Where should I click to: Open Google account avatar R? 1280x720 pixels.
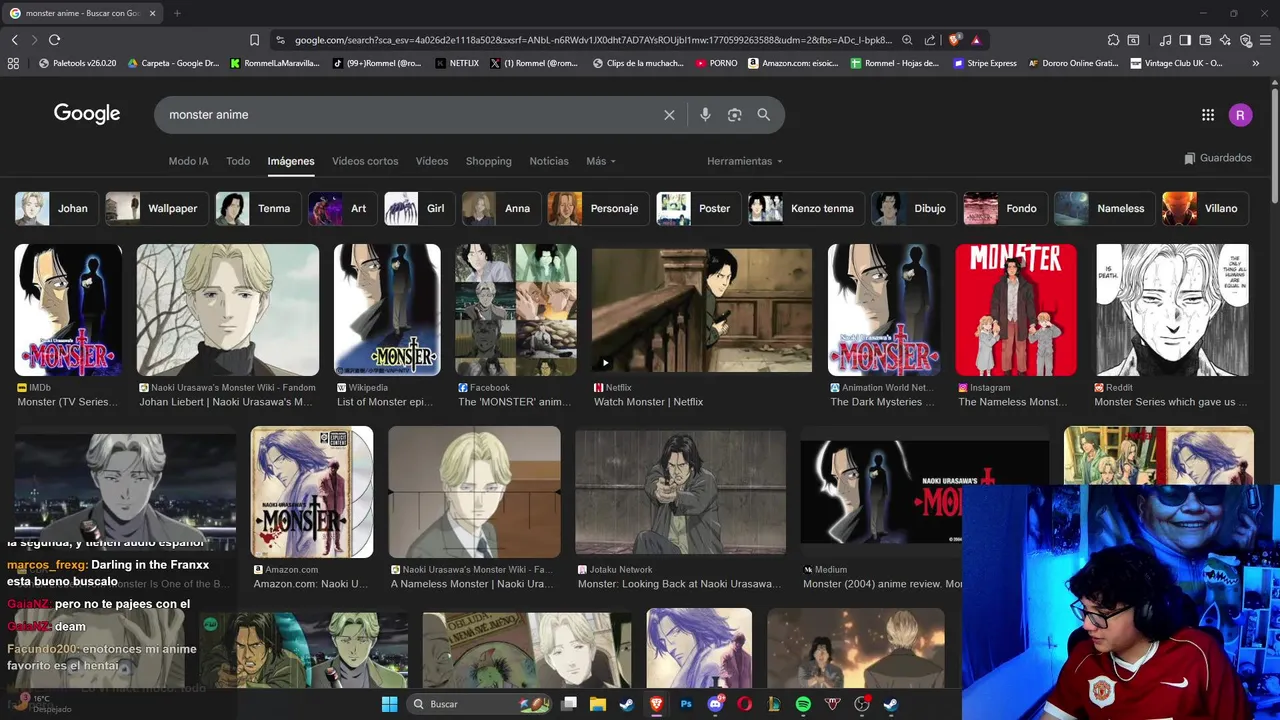click(1240, 115)
